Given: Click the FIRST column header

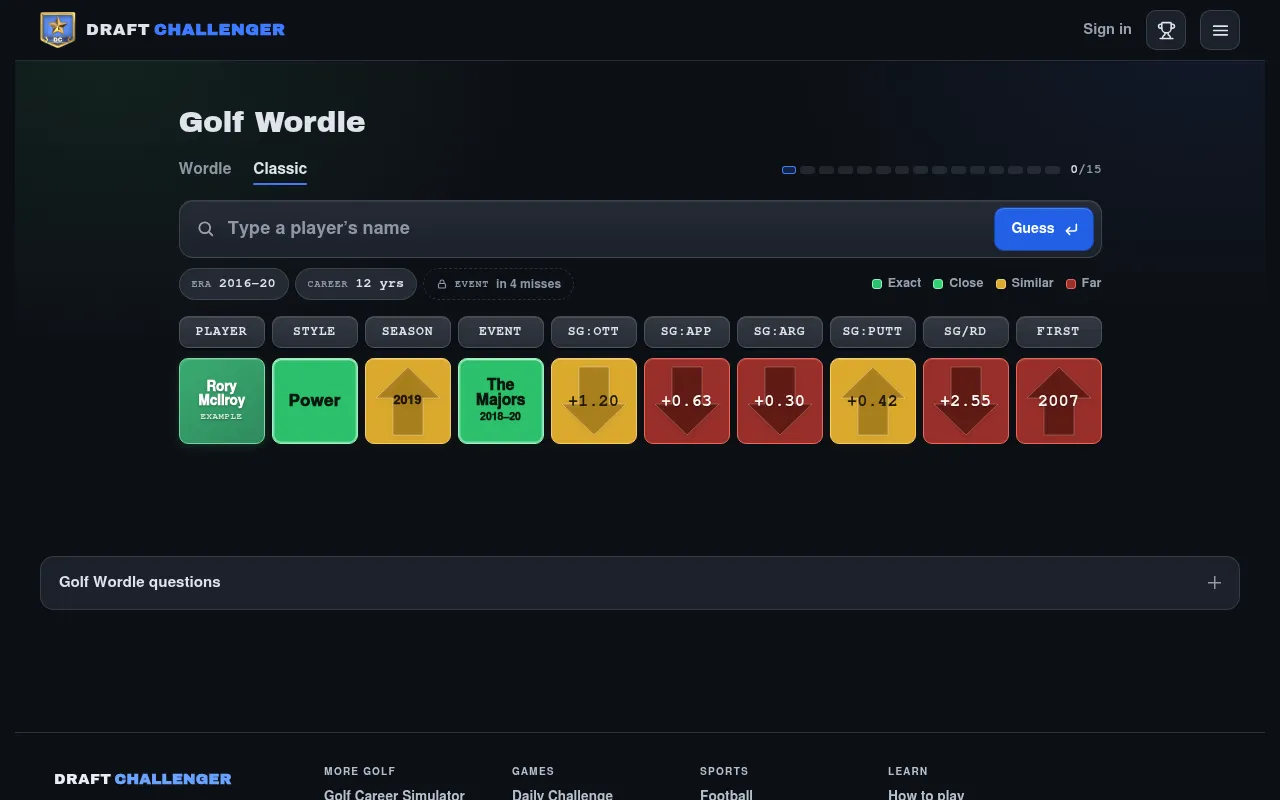Looking at the screenshot, I should [x=1059, y=332].
